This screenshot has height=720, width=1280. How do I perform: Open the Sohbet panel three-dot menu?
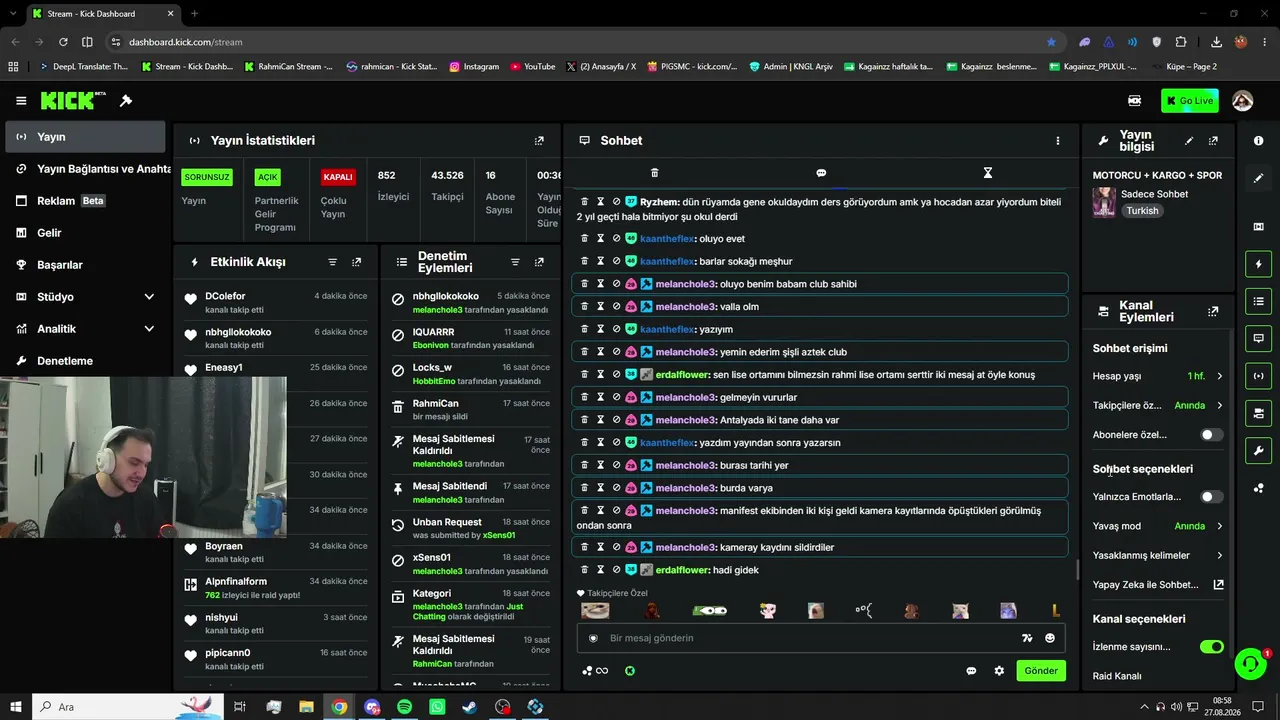click(x=1057, y=141)
